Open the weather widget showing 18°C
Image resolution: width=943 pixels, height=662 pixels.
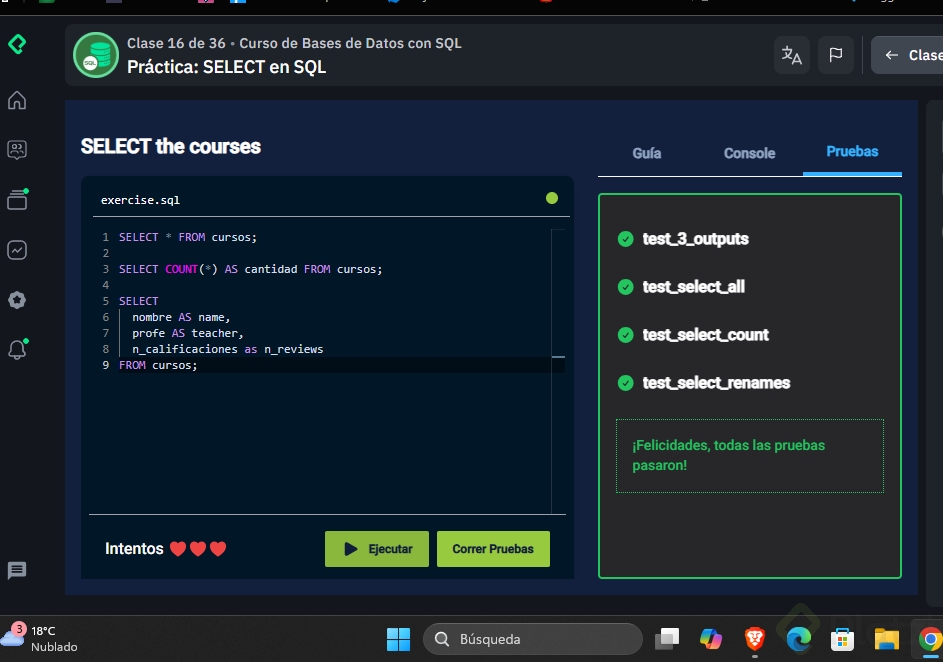[x=40, y=639]
